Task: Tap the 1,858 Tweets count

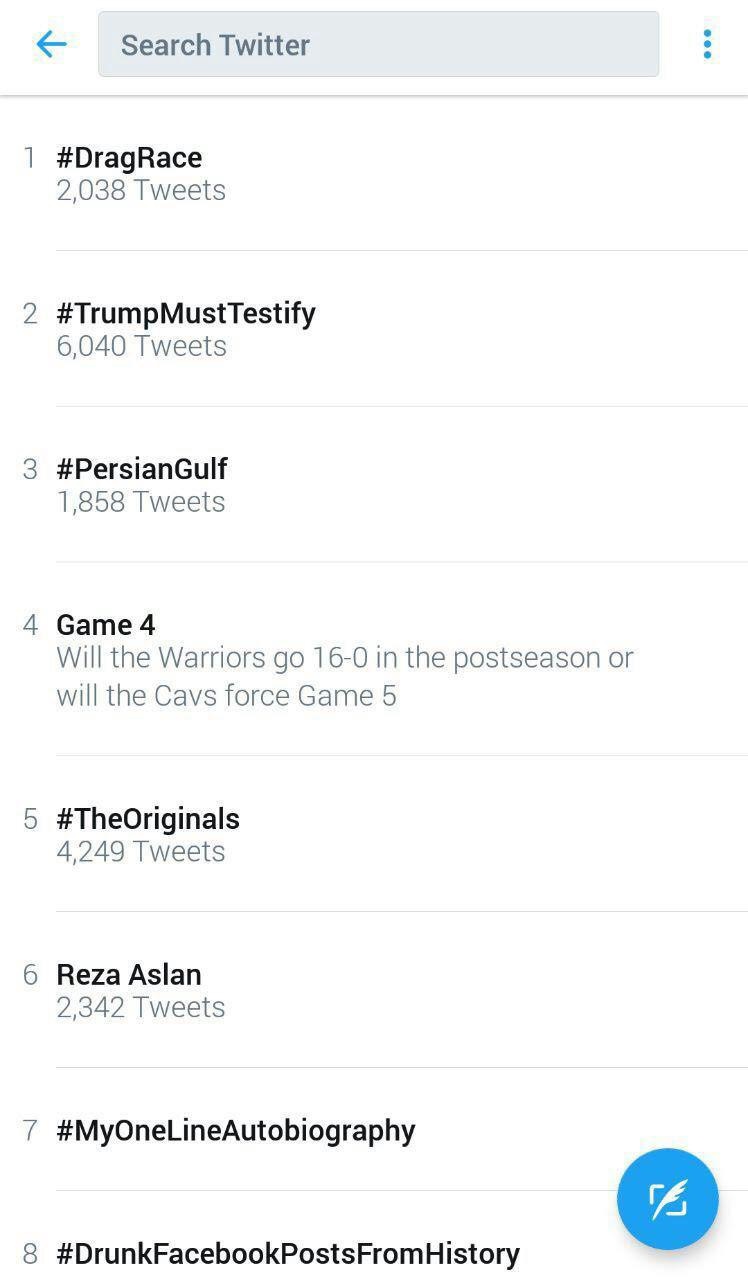Action: (x=141, y=502)
